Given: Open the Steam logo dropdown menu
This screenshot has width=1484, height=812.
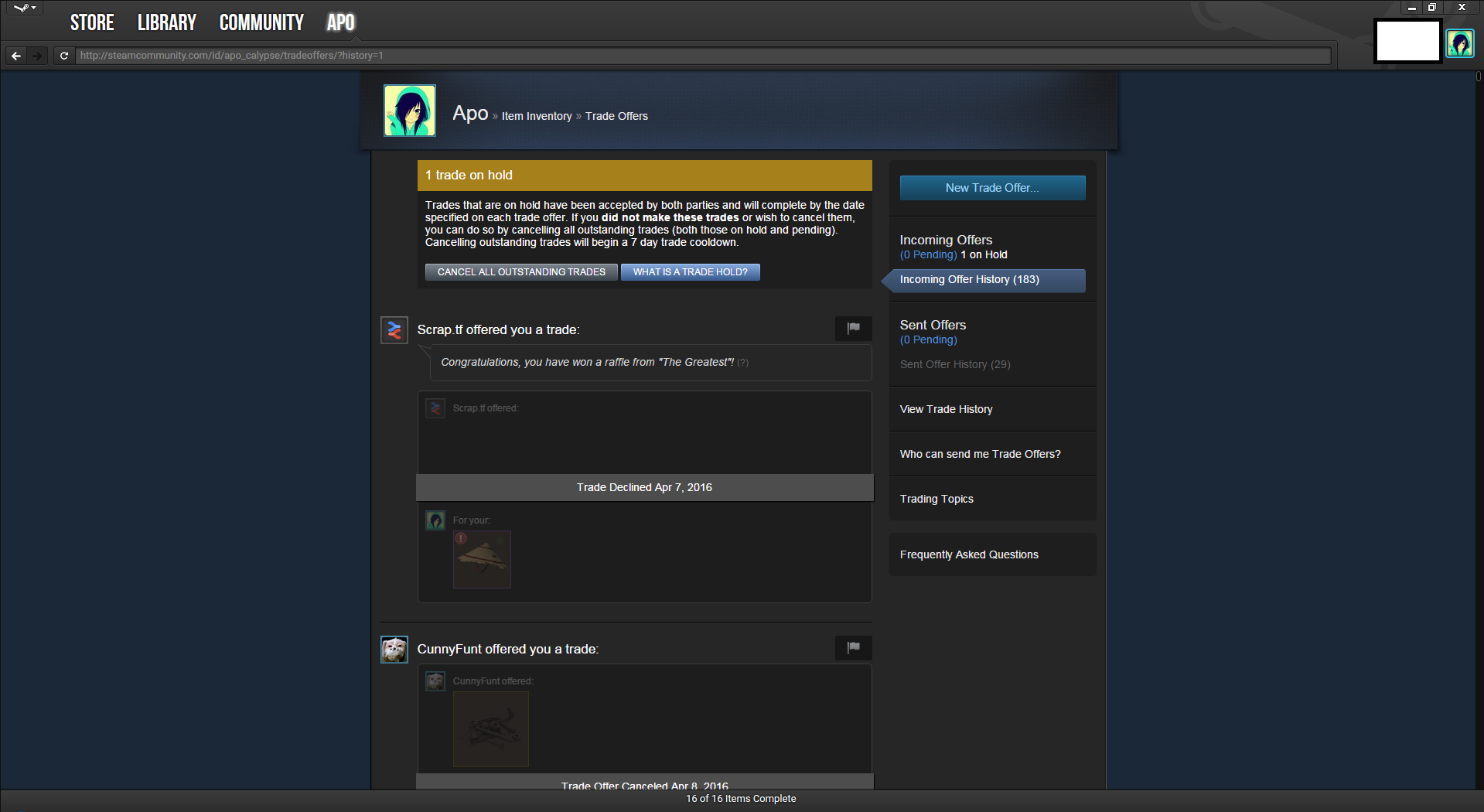Looking at the screenshot, I should (25, 8).
